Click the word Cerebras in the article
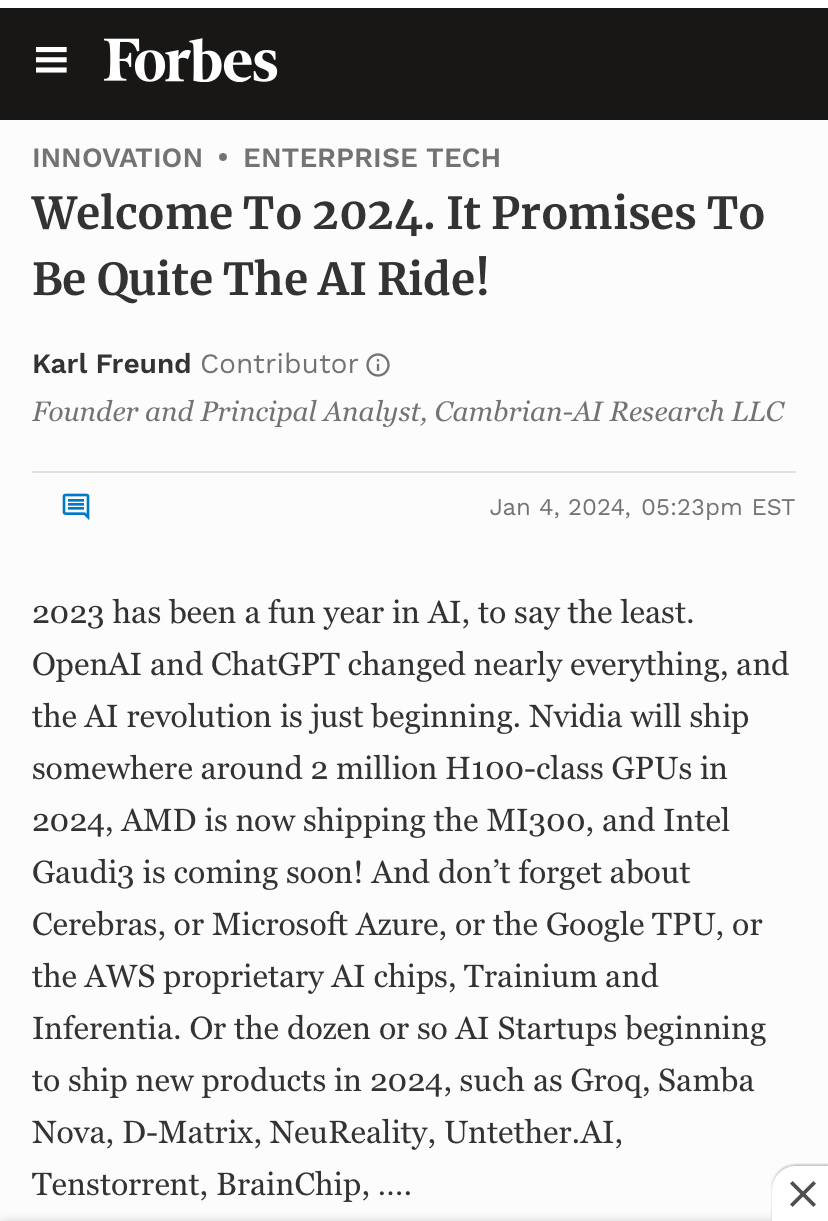The image size is (828, 1221). tap(96, 924)
